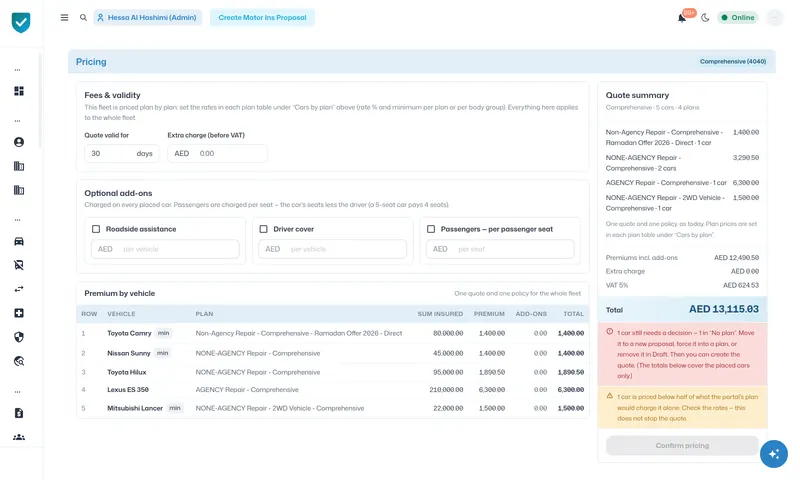Click the PREMIUM column header

489,314
